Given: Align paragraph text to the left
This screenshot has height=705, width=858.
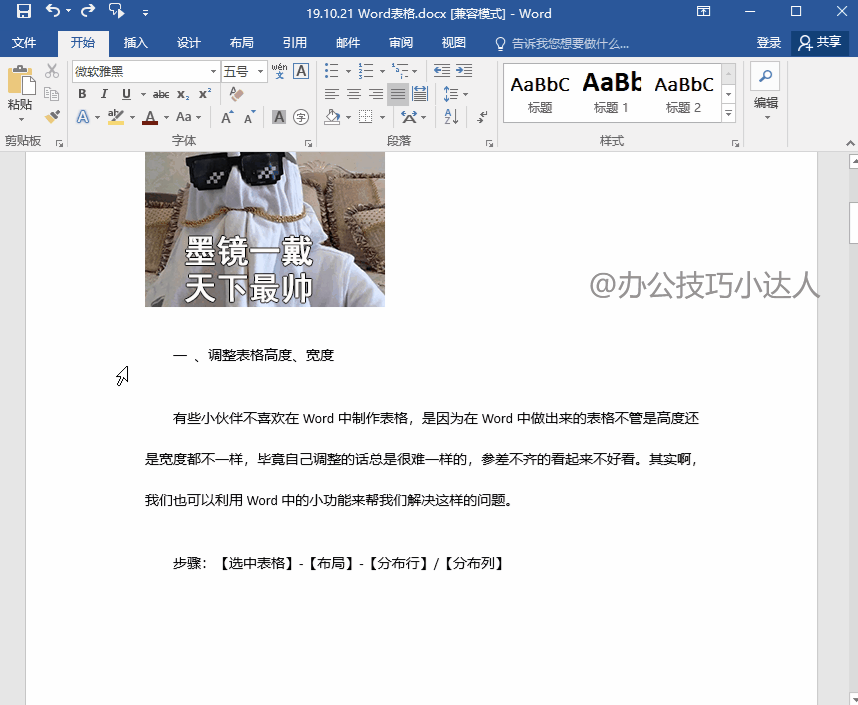Looking at the screenshot, I should click(x=332, y=94).
